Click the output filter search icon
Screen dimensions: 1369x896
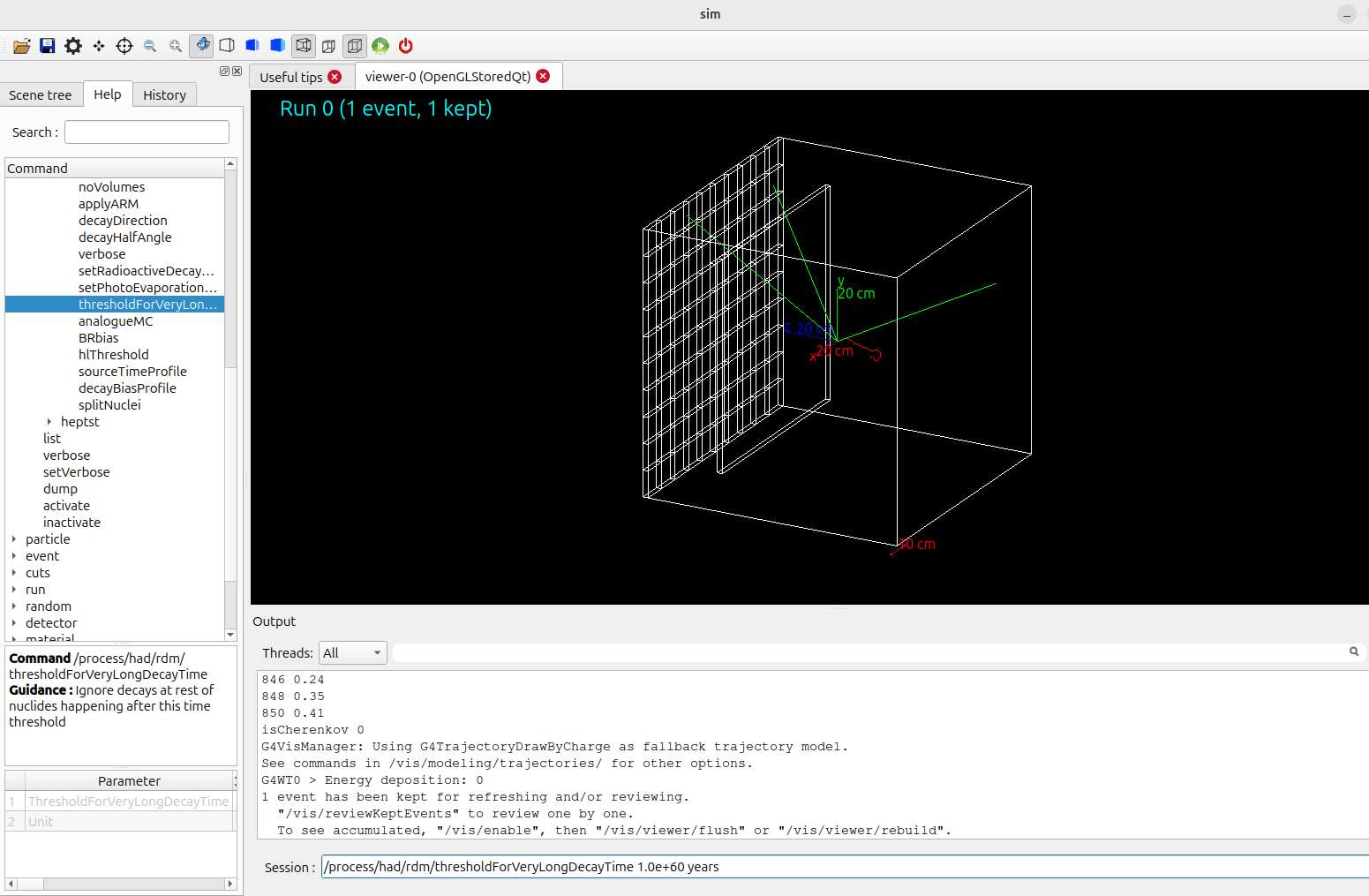point(1354,651)
